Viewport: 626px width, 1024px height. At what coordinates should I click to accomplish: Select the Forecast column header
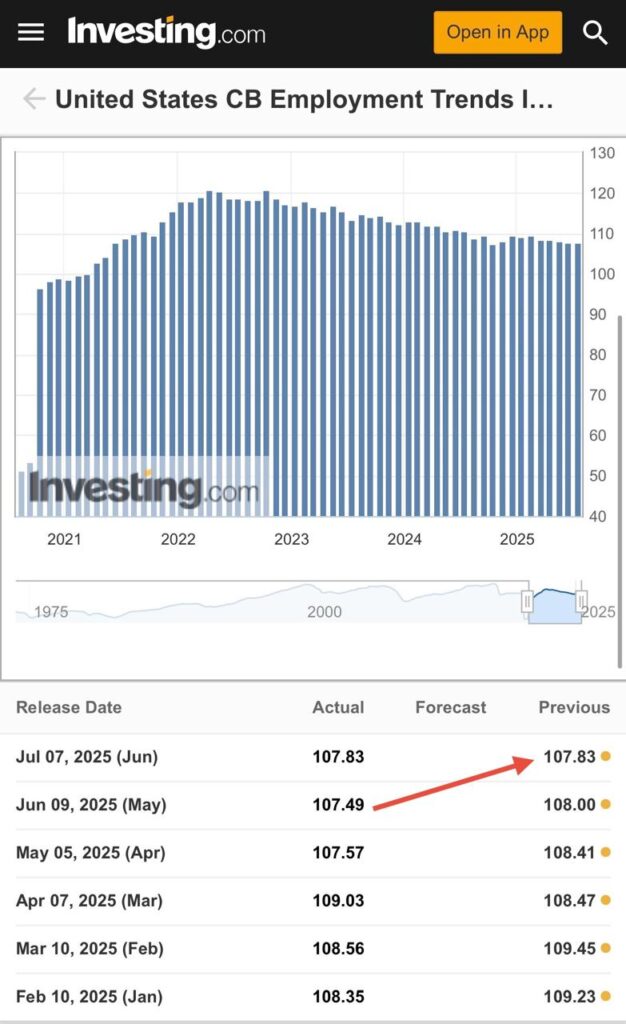click(450, 707)
